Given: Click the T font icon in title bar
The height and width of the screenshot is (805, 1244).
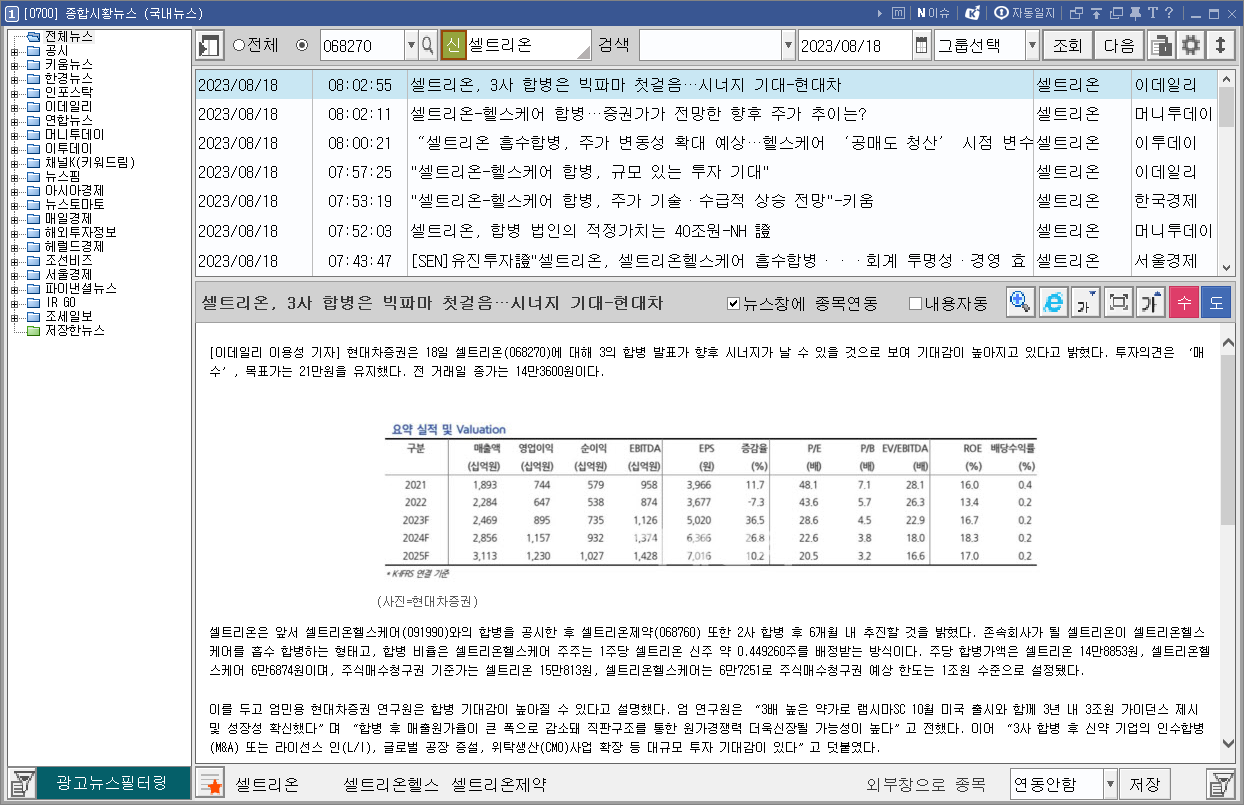Looking at the screenshot, I should 1153,13.
